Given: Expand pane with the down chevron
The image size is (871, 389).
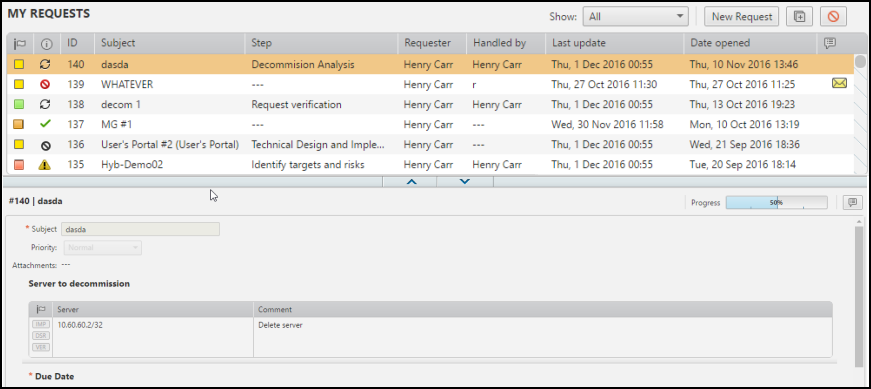Looking at the screenshot, I should click(465, 181).
